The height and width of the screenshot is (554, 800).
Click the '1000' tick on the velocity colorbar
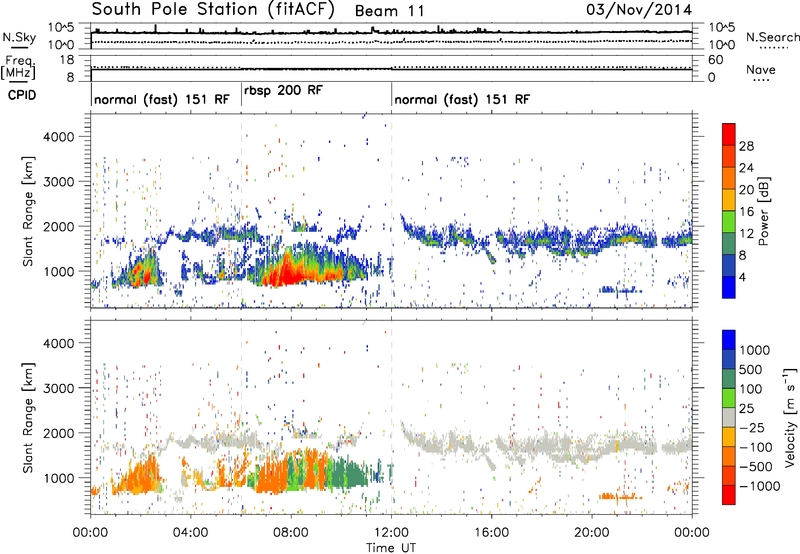pos(755,350)
